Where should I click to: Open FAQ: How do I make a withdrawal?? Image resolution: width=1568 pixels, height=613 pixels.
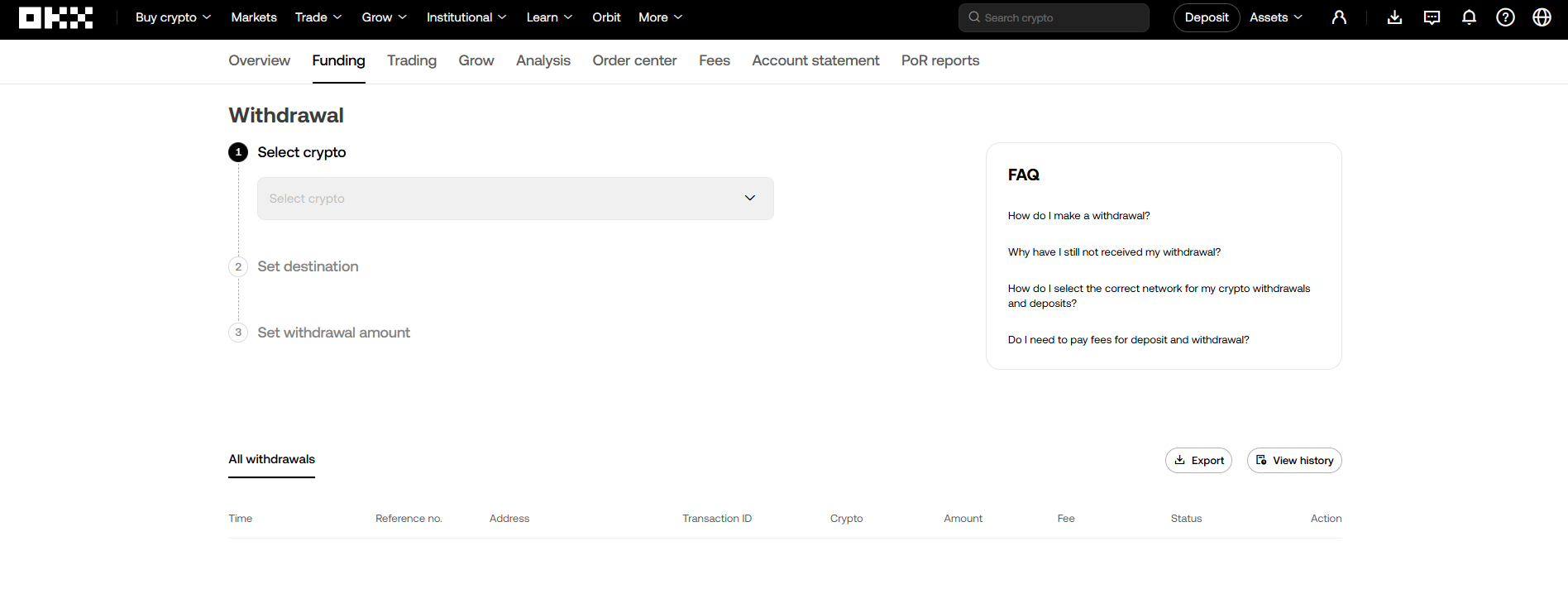(1078, 216)
